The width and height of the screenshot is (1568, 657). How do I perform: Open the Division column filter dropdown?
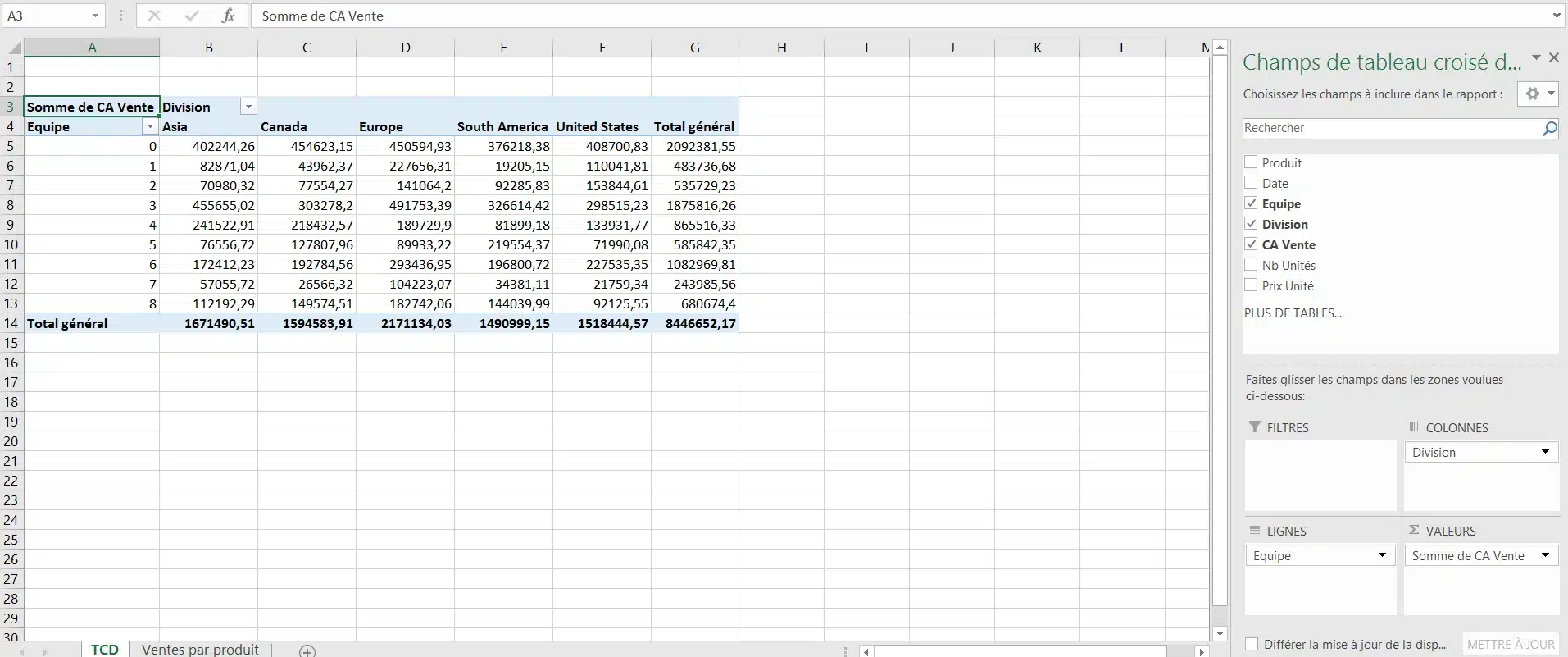tap(248, 107)
